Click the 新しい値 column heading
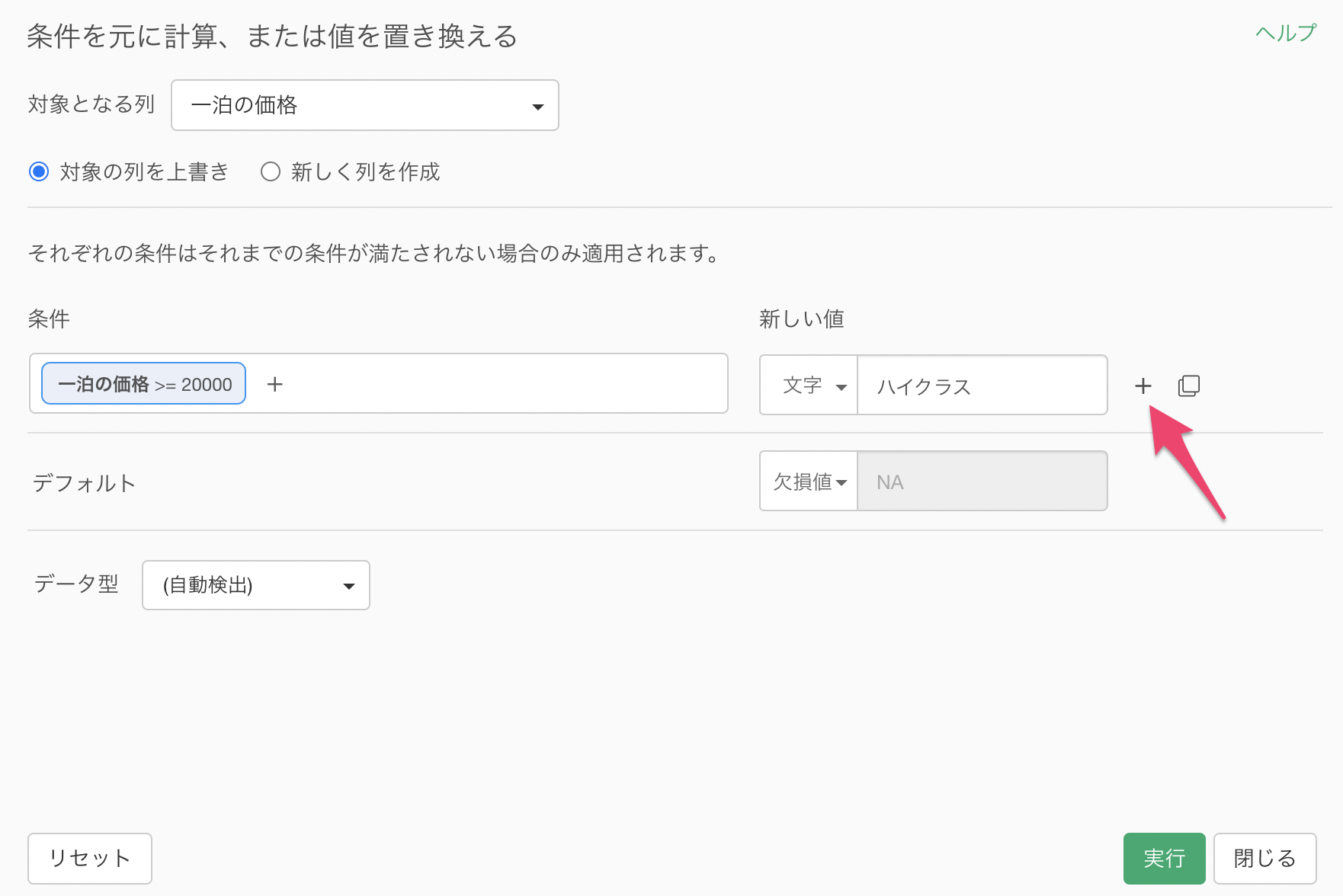Viewport: 1343px width, 896px height. click(x=801, y=318)
